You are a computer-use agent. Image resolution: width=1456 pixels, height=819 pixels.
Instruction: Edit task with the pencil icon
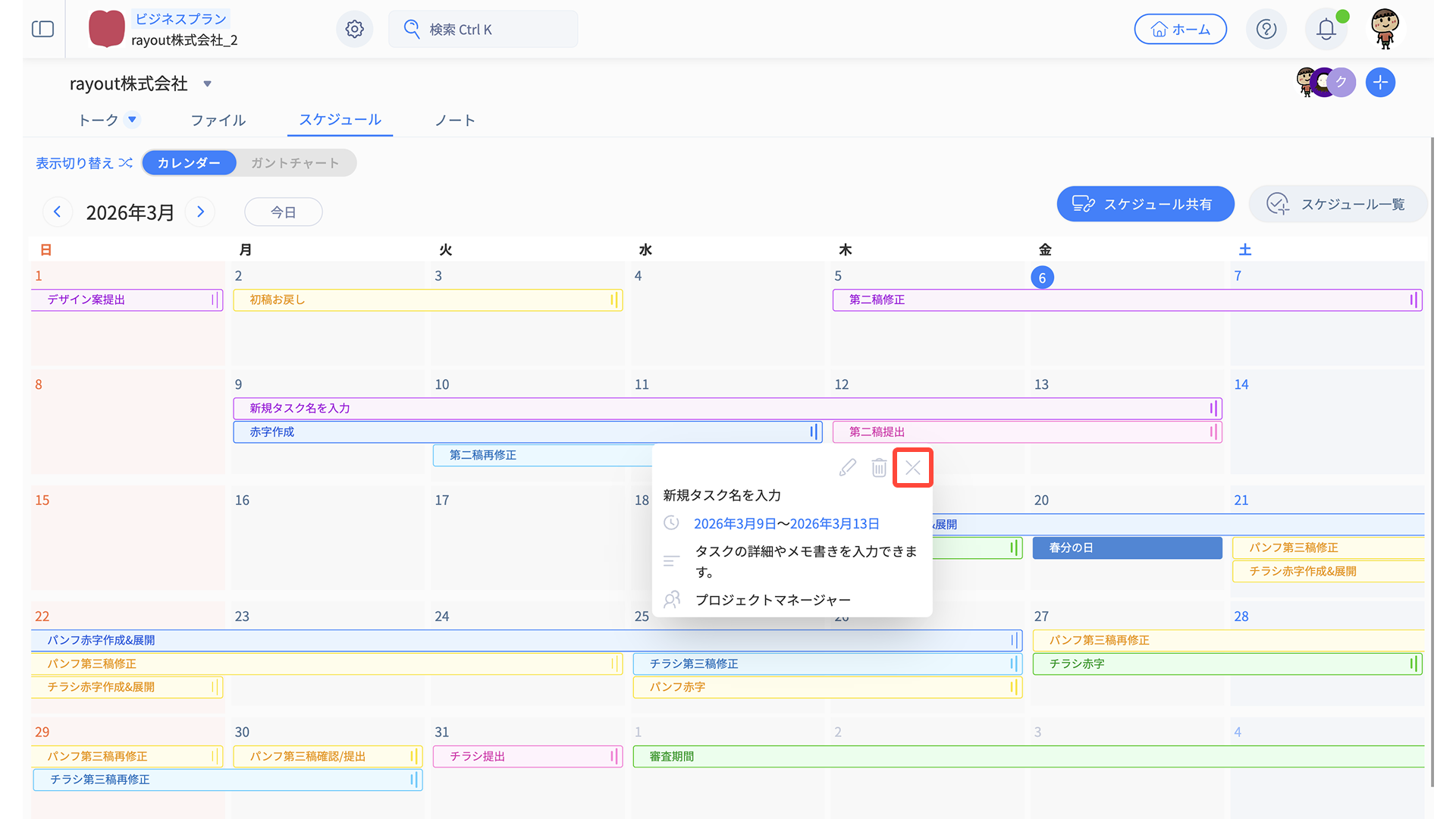[x=847, y=468]
